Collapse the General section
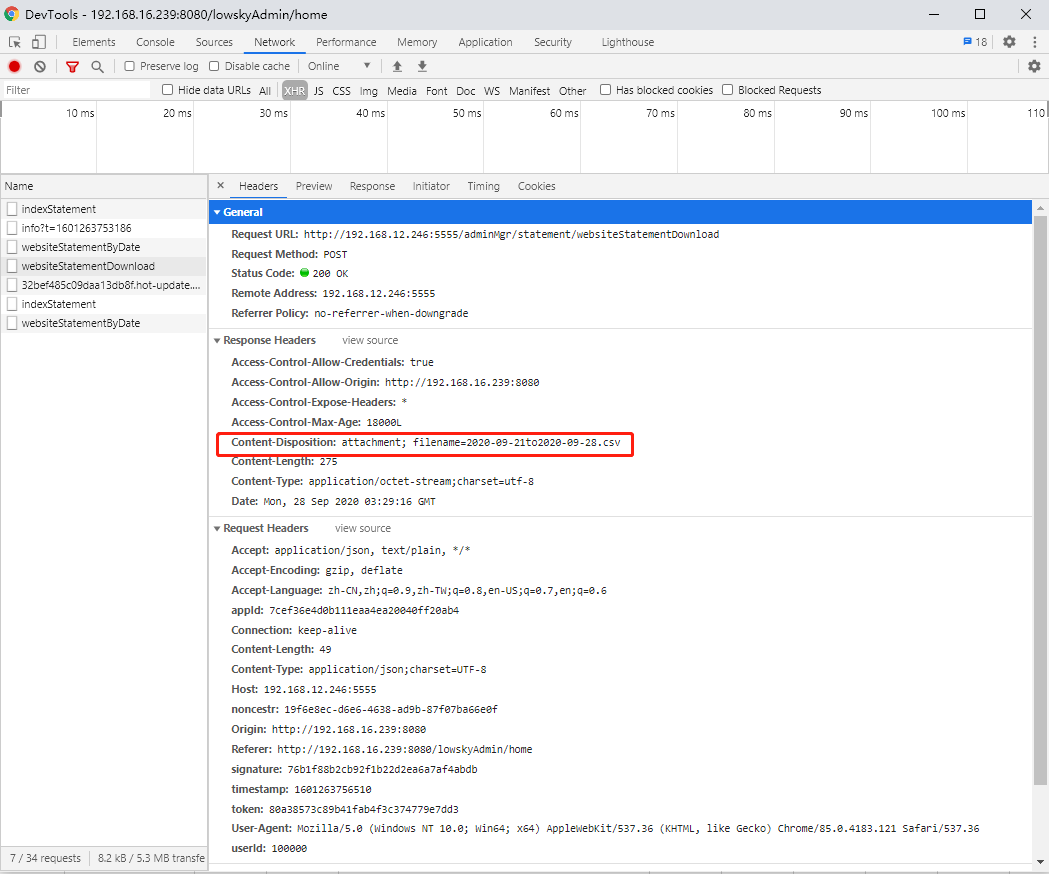 [x=217, y=212]
